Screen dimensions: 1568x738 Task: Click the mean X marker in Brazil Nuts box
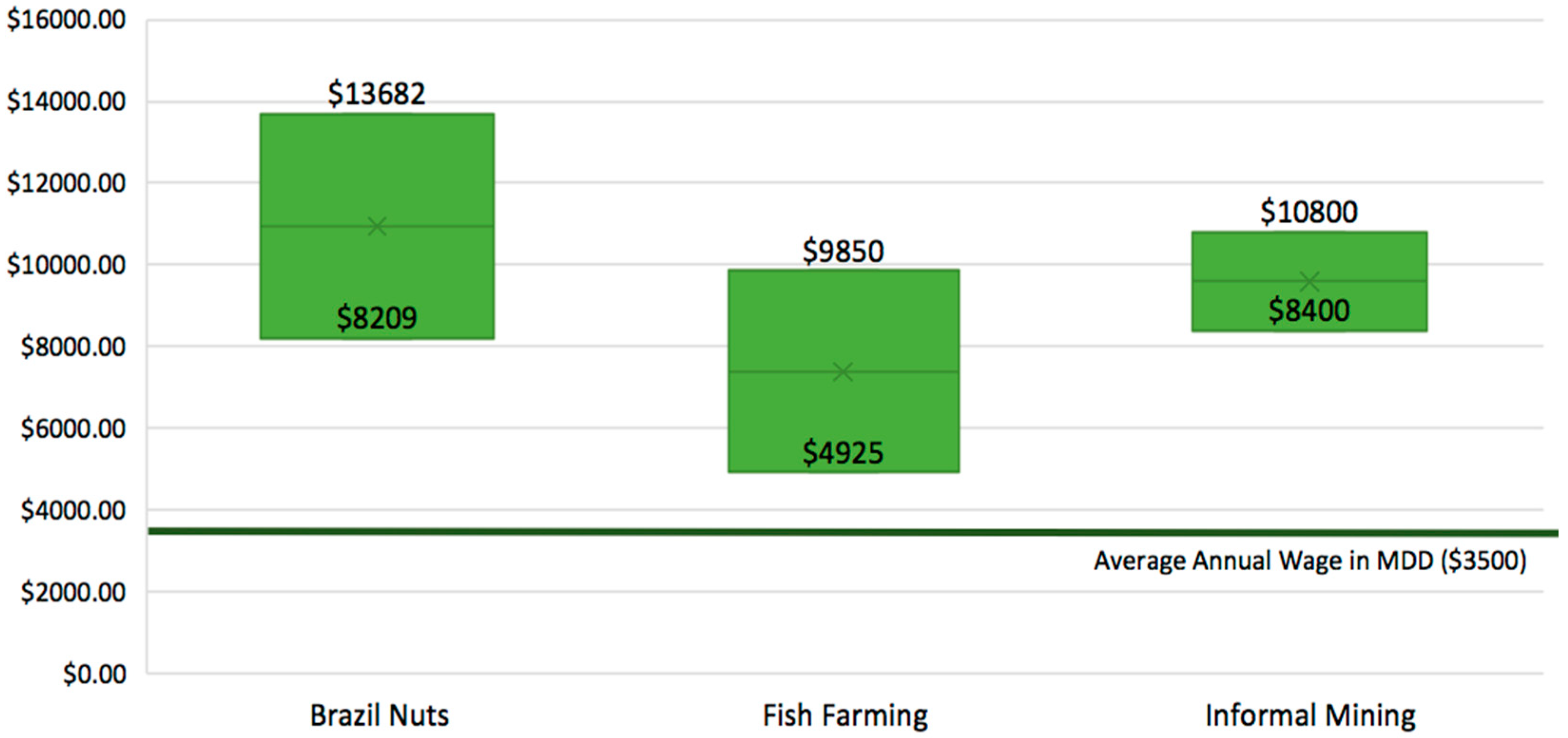(x=377, y=226)
